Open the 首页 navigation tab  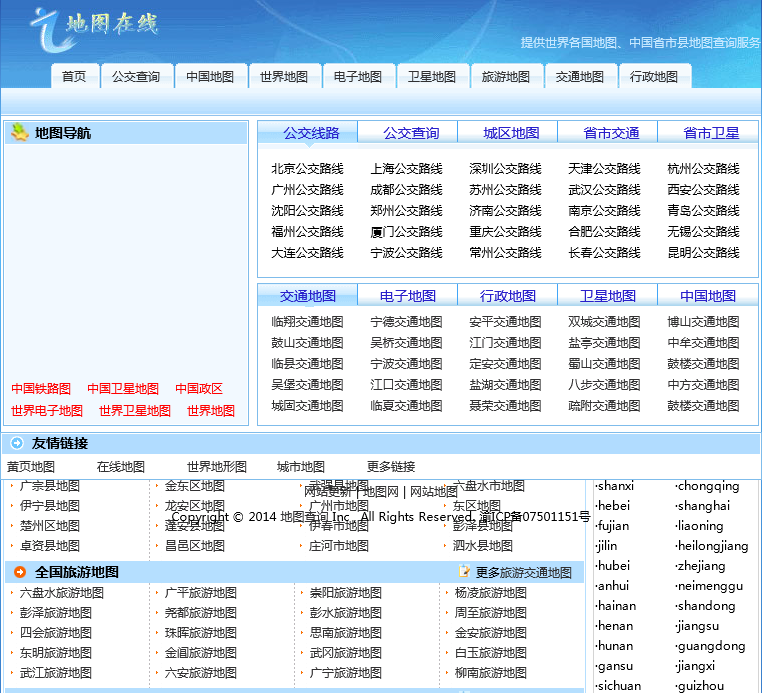pos(74,76)
